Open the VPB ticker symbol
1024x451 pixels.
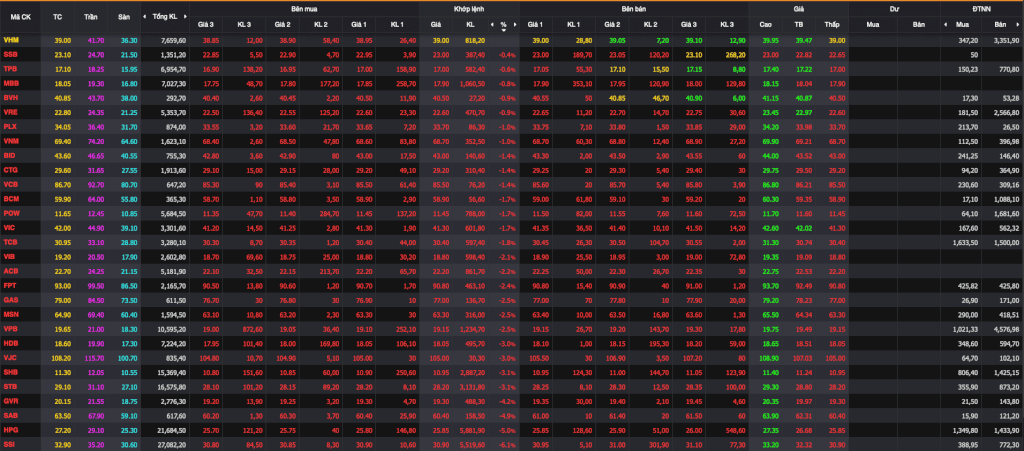10,328
